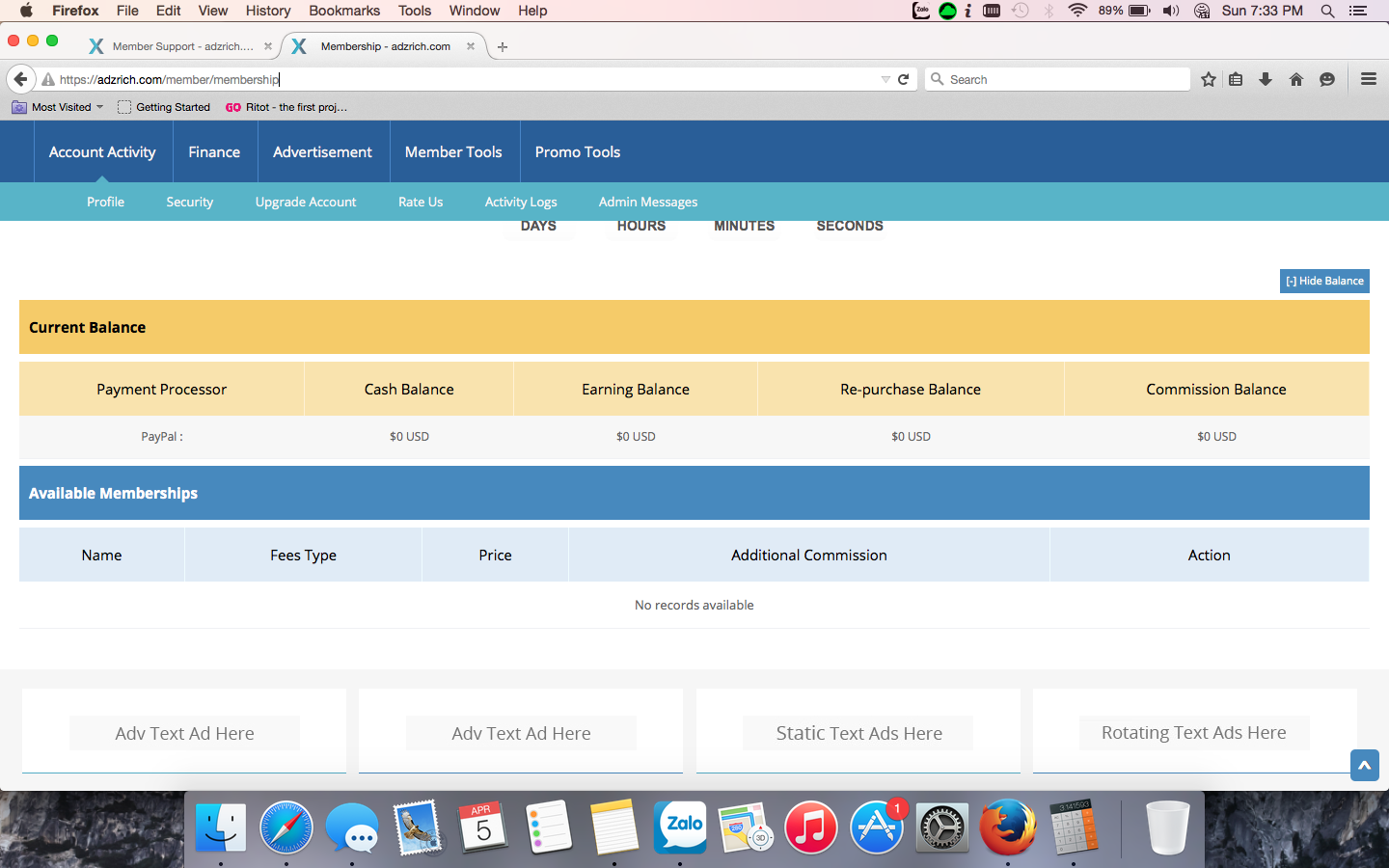Image resolution: width=1389 pixels, height=868 pixels.
Task: Click the Earning Balance column header
Action: click(636, 389)
